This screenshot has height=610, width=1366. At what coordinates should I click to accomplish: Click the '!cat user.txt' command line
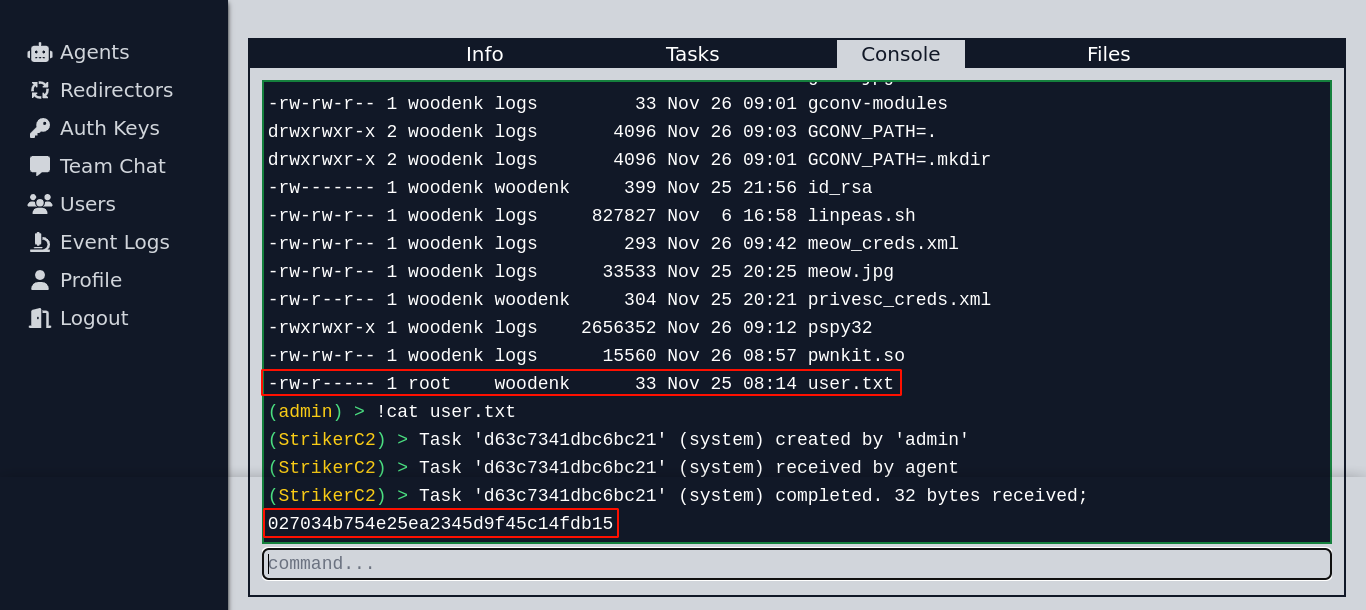pyautogui.click(x=445, y=412)
